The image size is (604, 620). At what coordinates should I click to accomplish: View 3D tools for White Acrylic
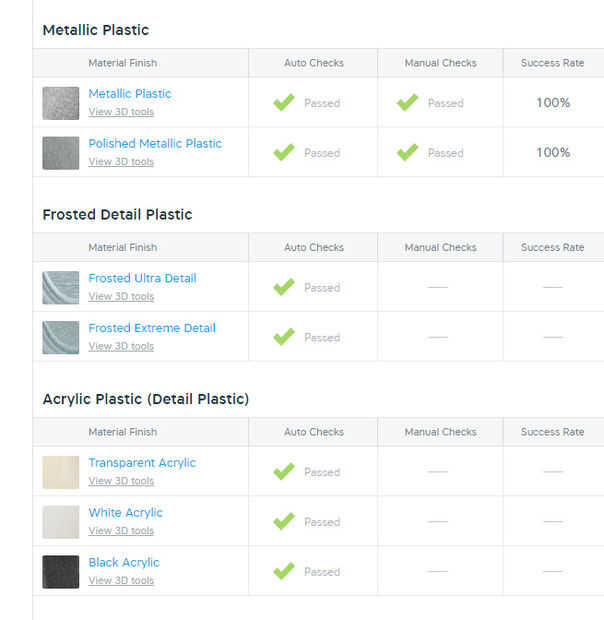[x=121, y=531]
